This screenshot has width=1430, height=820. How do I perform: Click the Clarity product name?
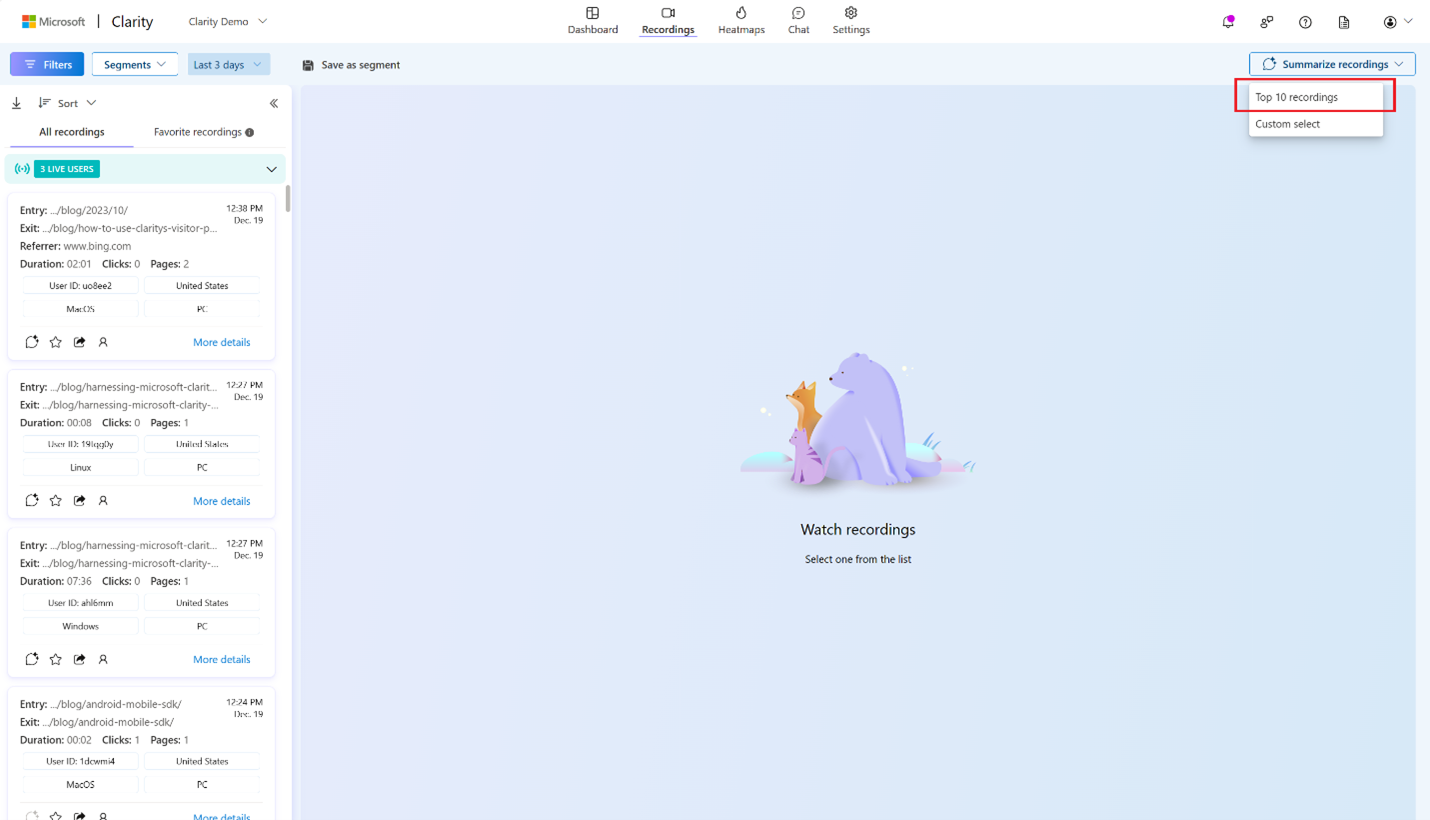132,22
